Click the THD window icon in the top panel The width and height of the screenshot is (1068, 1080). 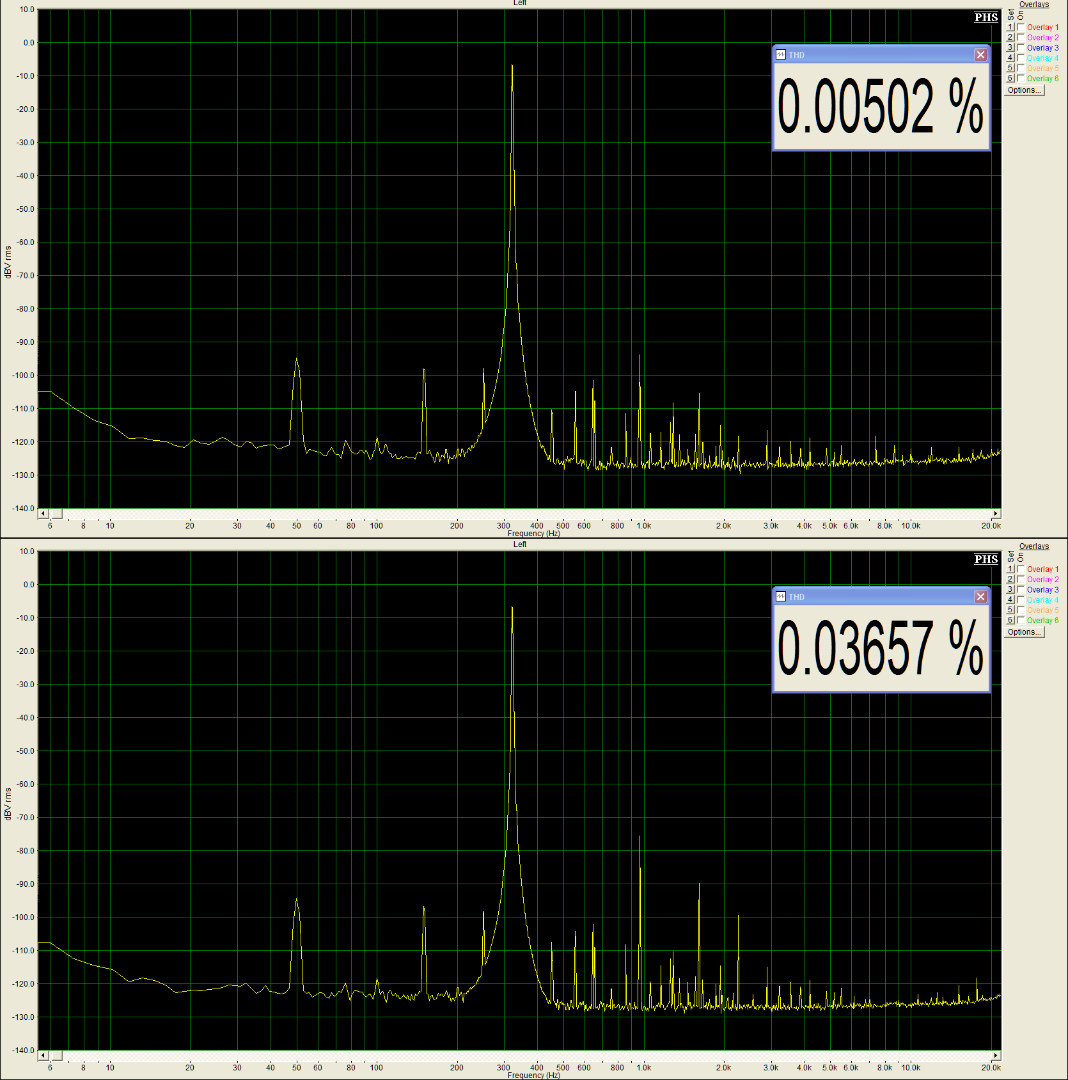(x=781, y=55)
